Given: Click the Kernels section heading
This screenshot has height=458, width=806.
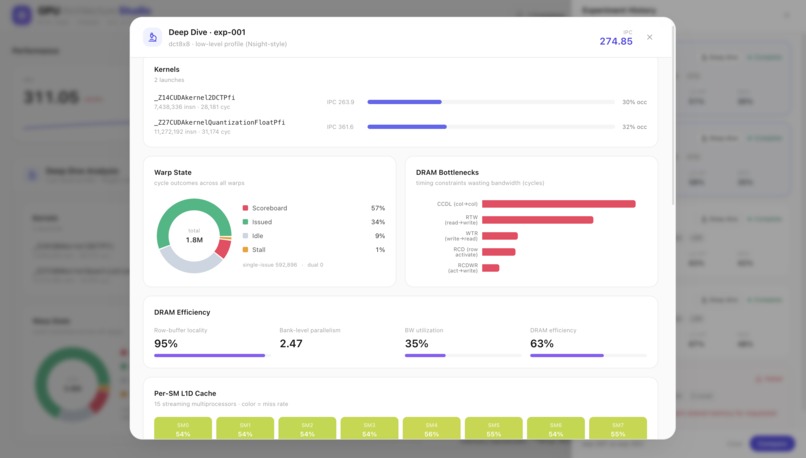Looking at the screenshot, I should click(x=167, y=69).
